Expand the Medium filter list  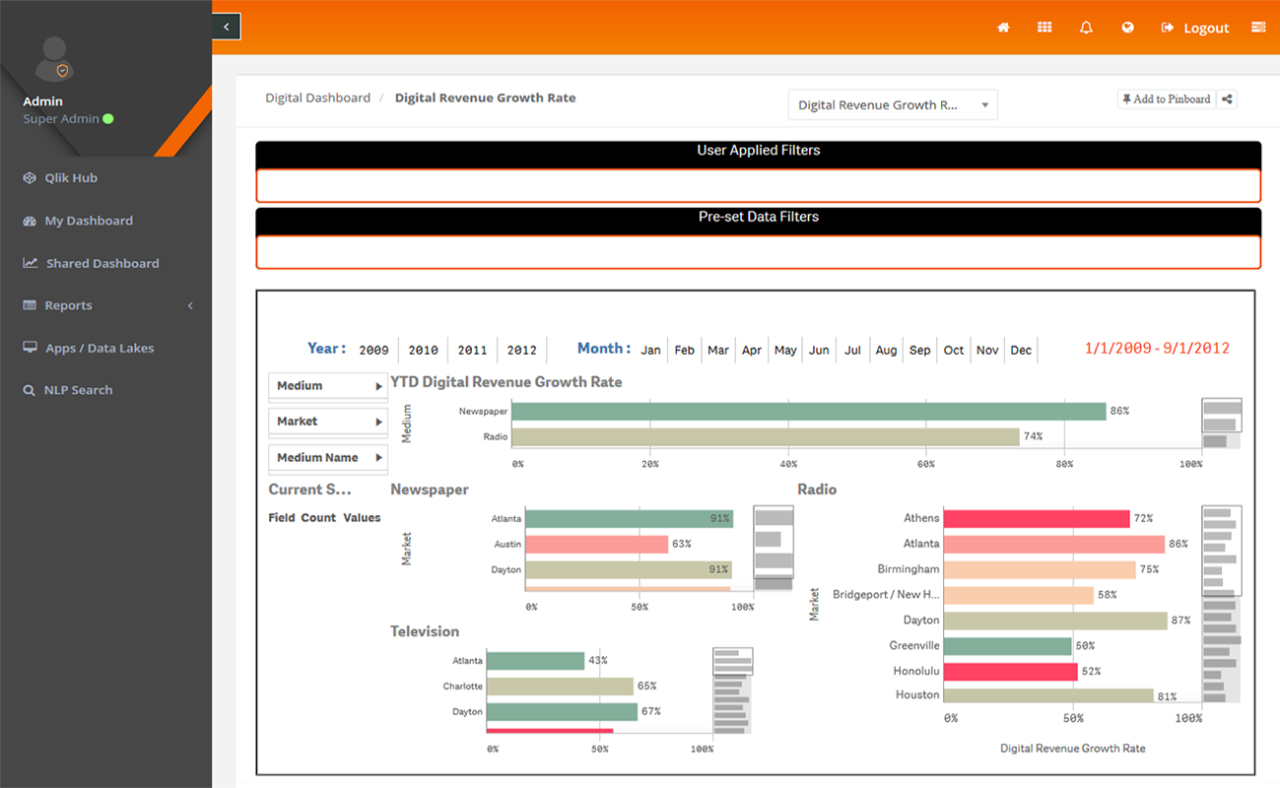(x=327, y=385)
